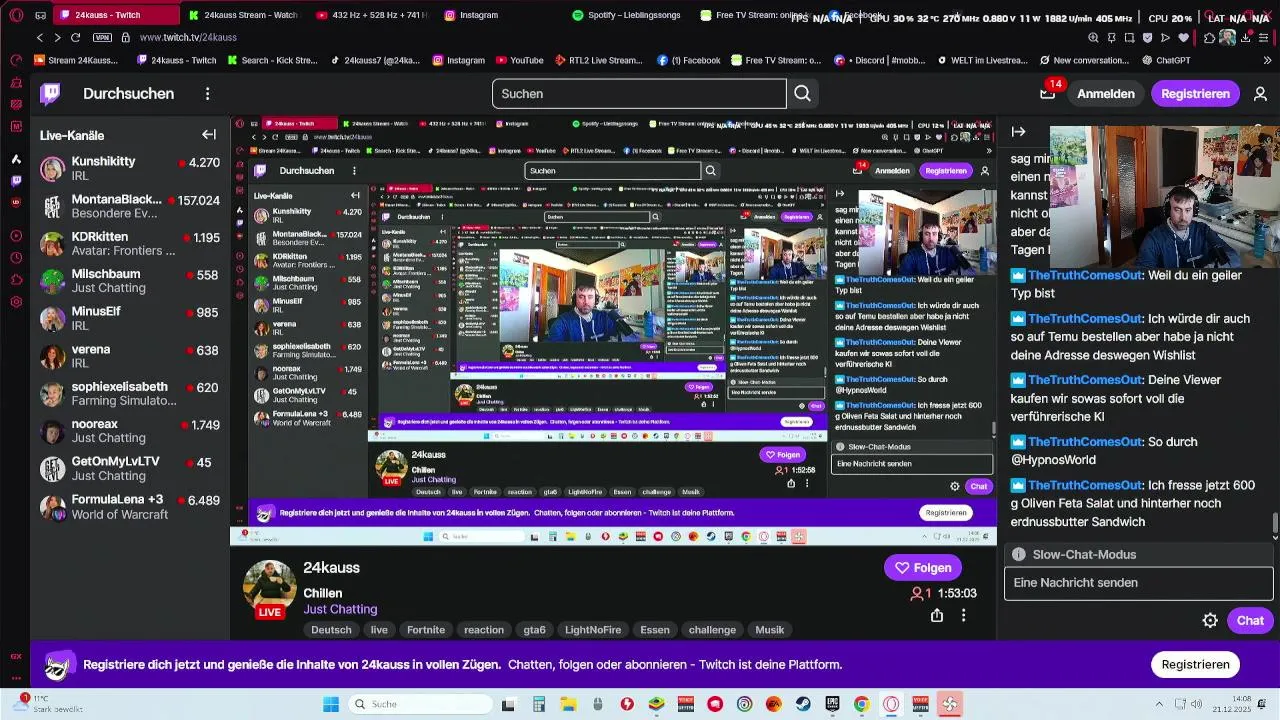This screenshot has height=720, width=1280.
Task: Switch to Spotify – Lieblingssongs tab
Action: pyautogui.click(x=628, y=15)
